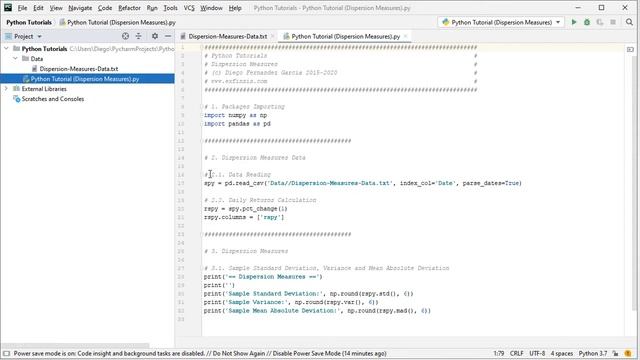The image size is (640, 360).
Task: Collapse all nodes with Project panel icon
Action: tap(139, 36)
